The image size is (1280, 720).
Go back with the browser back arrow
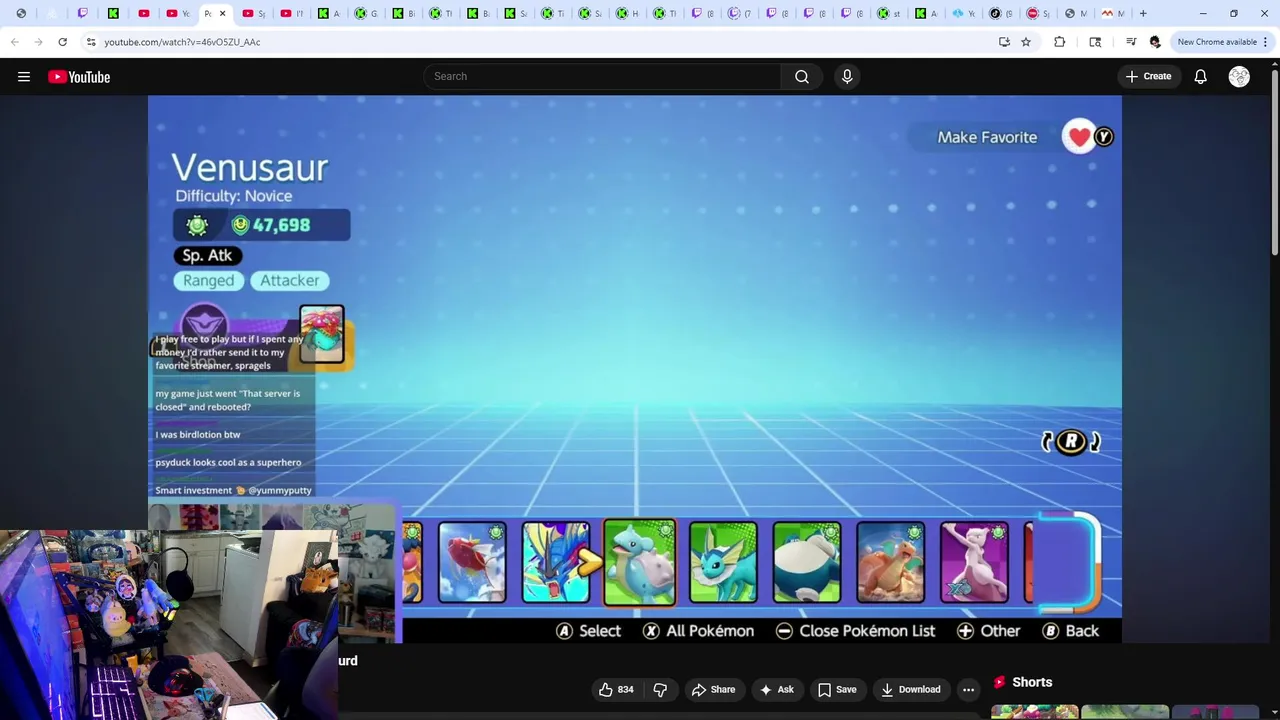[14, 42]
